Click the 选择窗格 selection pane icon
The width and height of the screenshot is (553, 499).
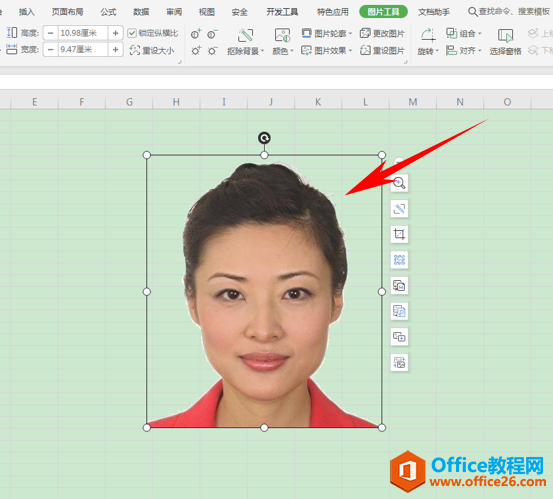tap(505, 42)
